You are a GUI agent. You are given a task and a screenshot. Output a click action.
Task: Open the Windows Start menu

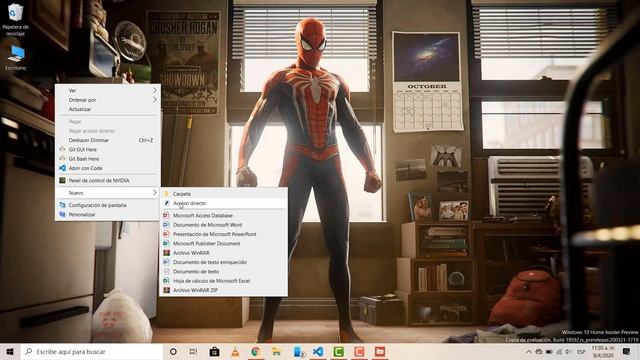pos(10,351)
